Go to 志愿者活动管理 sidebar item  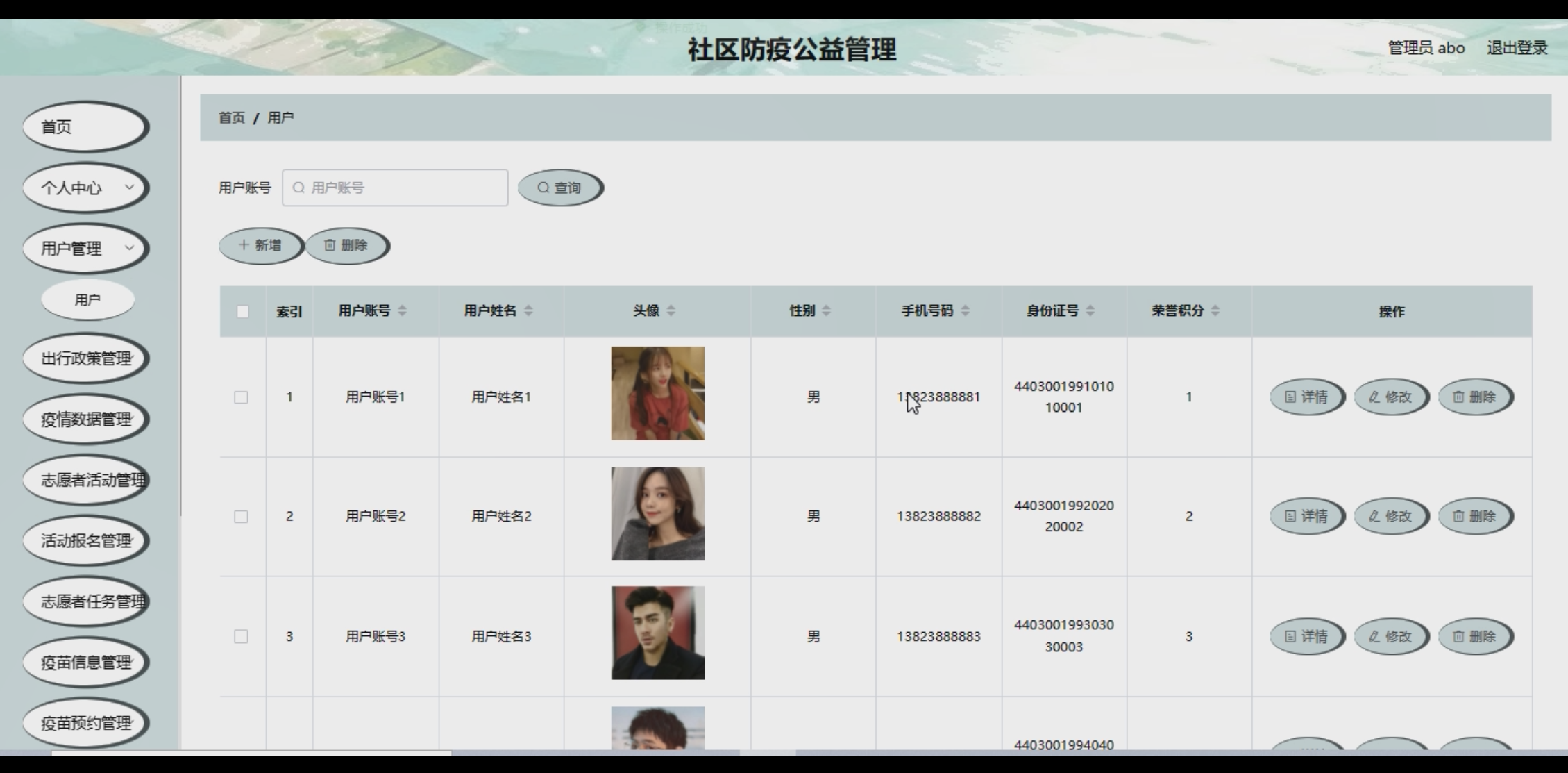[86, 480]
